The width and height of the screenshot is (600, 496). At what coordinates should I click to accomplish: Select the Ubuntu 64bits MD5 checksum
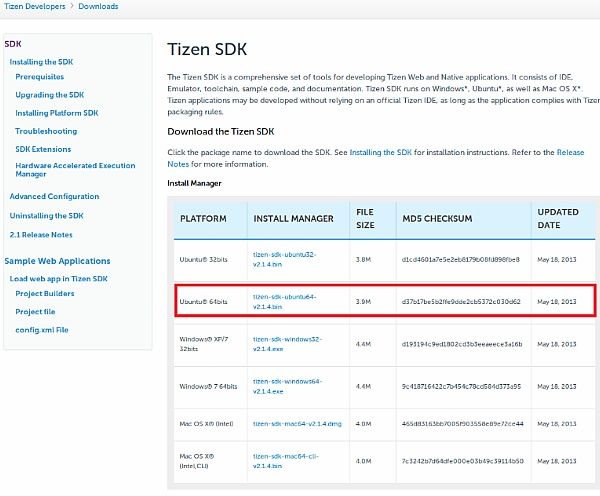click(x=461, y=302)
